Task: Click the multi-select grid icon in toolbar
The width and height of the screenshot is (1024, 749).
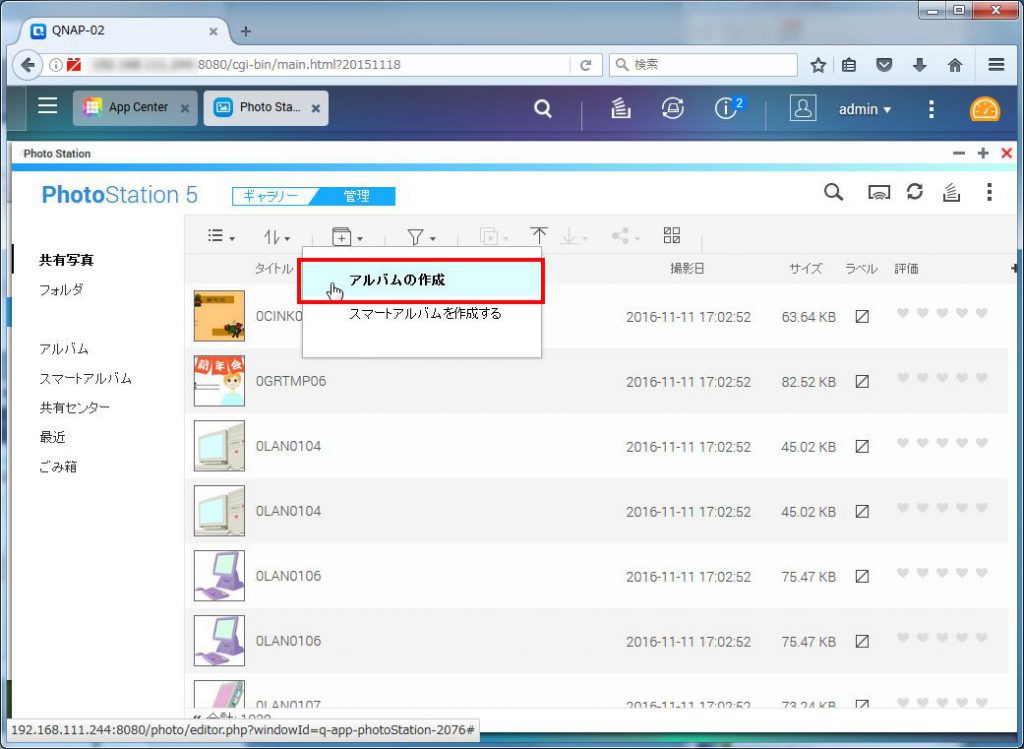Action: click(672, 235)
